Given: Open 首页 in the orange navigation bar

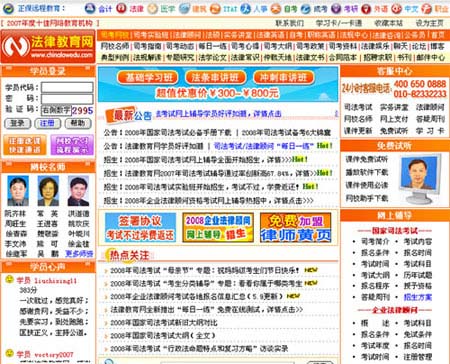Looking at the screenshot, I should [x=437, y=35].
